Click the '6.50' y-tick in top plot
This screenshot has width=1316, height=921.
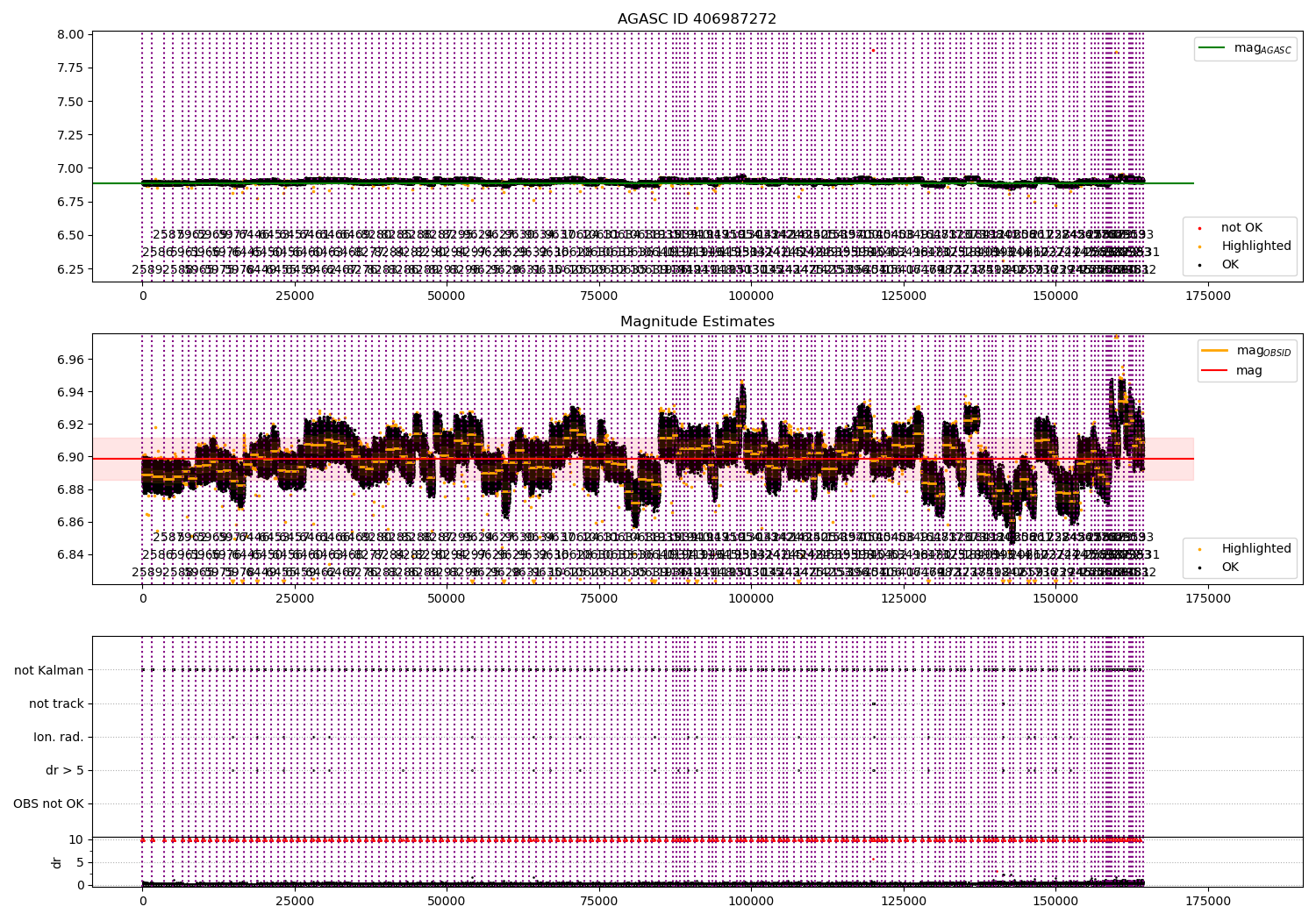tap(71, 235)
